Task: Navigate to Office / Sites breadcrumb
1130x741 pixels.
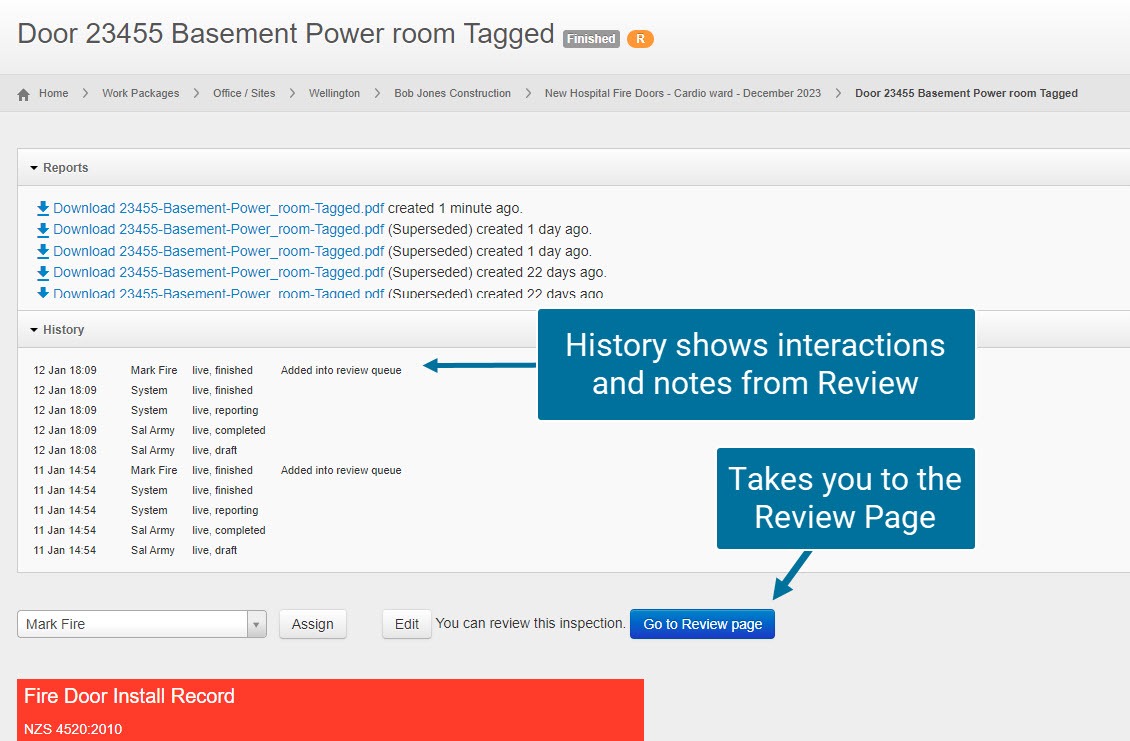Action: 244,93
